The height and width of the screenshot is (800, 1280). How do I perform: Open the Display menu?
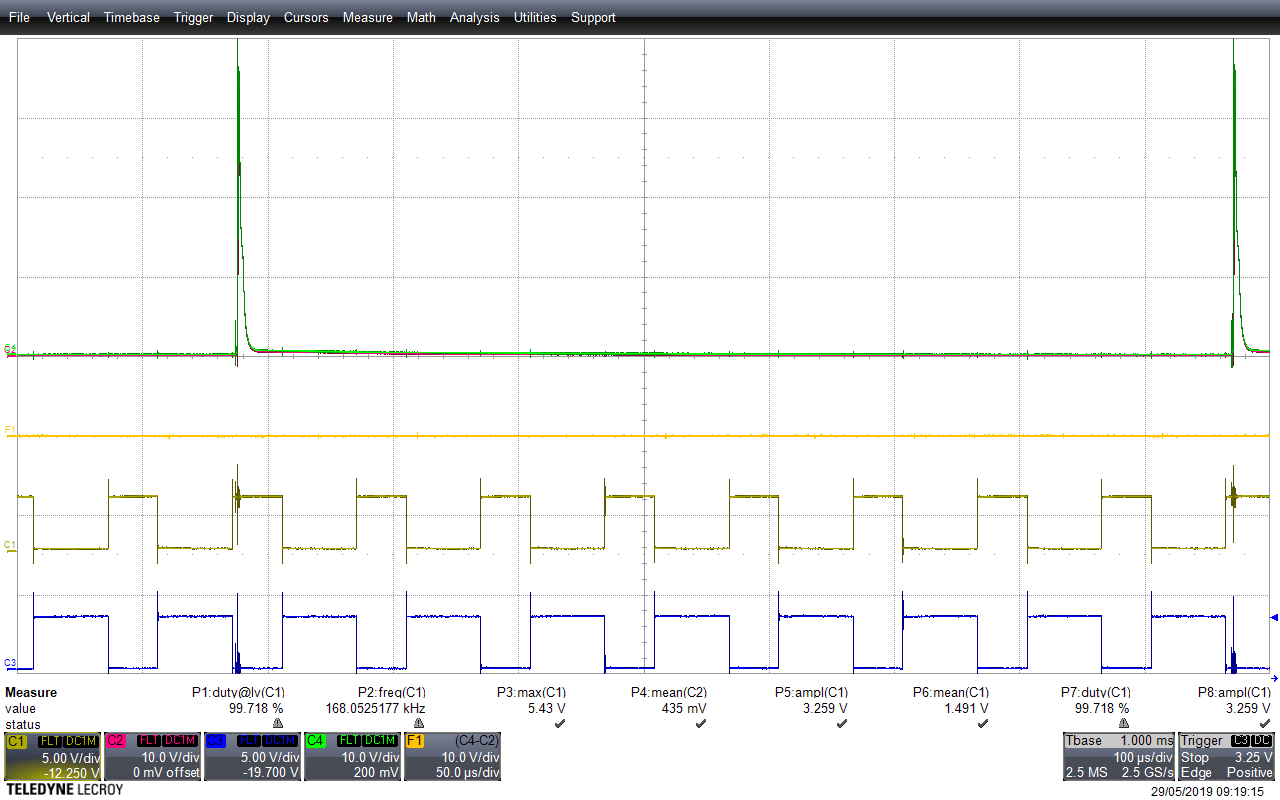point(248,17)
